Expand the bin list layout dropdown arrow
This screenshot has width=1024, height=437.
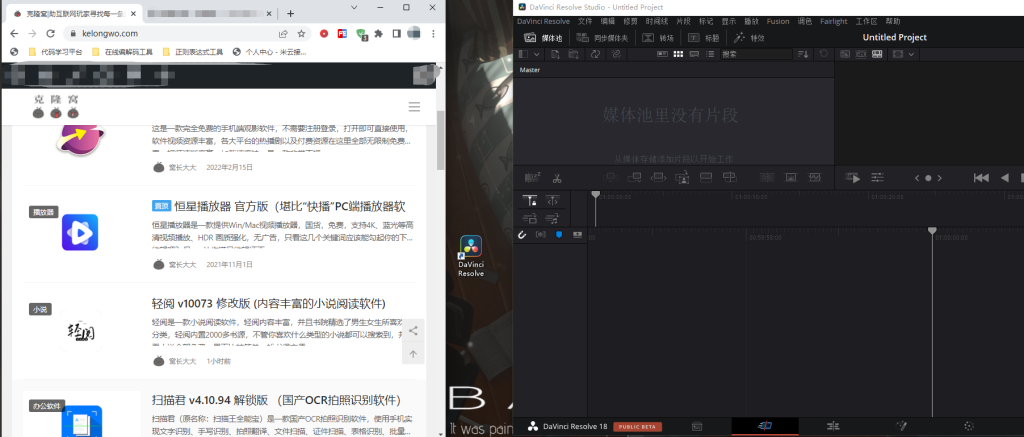(537, 54)
